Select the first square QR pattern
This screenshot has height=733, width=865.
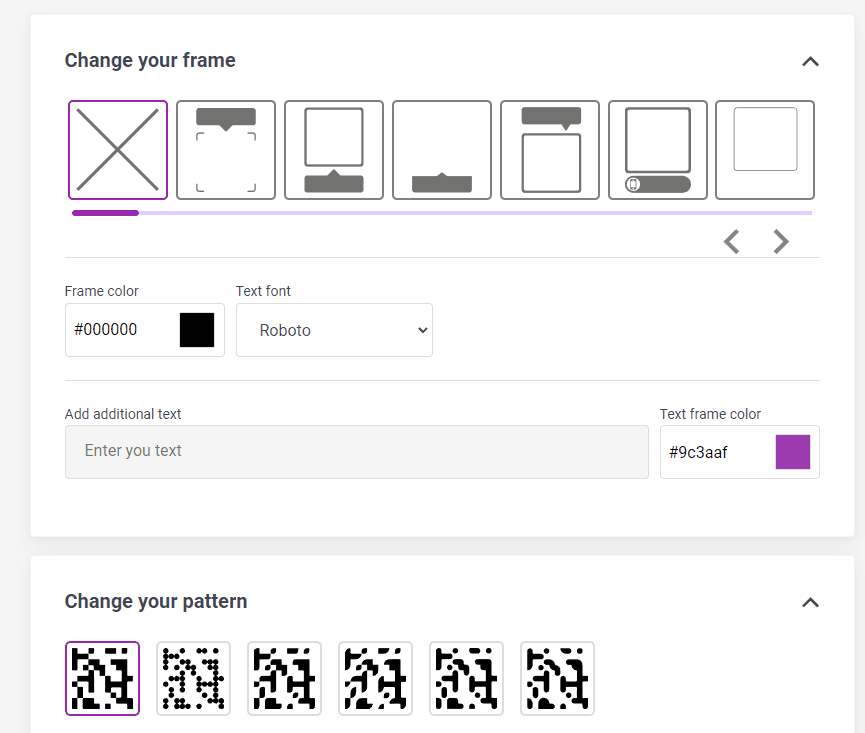coord(102,678)
